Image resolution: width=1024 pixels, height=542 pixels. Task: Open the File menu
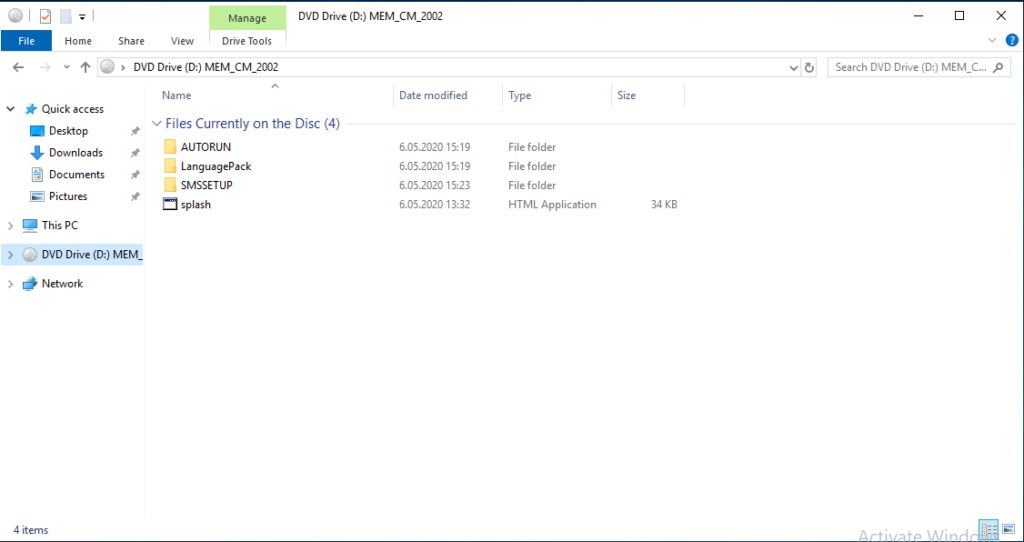pyautogui.click(x=26, y=41)
